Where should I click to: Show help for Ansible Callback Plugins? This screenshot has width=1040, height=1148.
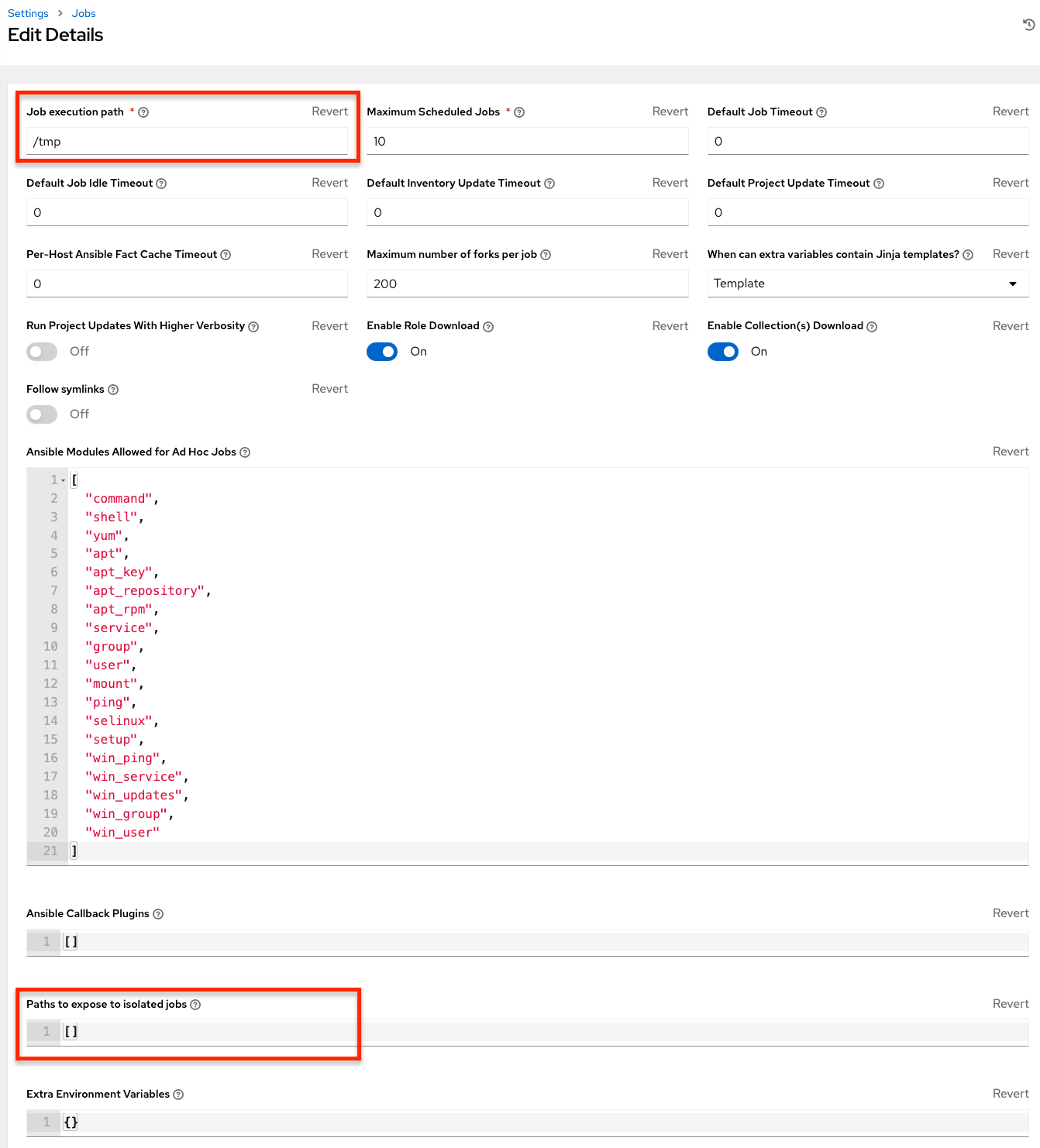(158, 914)
